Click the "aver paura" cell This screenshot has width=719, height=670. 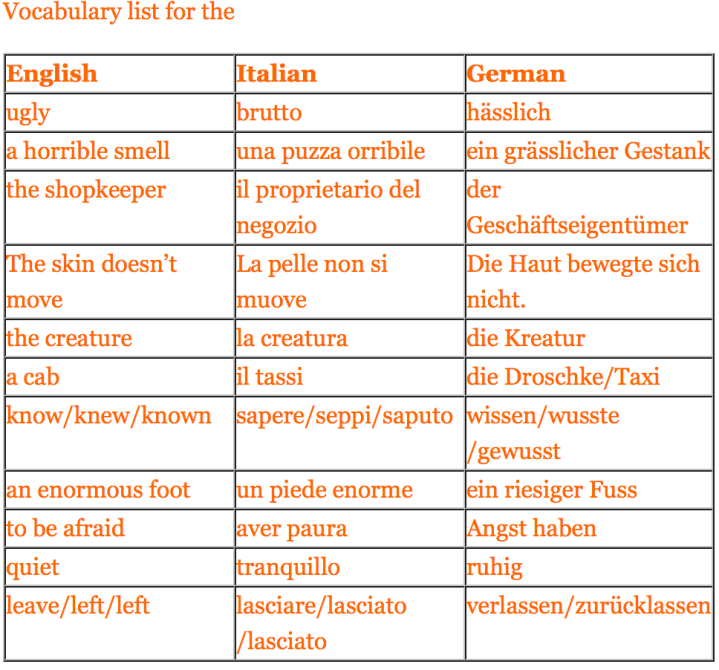pos(292,529)
